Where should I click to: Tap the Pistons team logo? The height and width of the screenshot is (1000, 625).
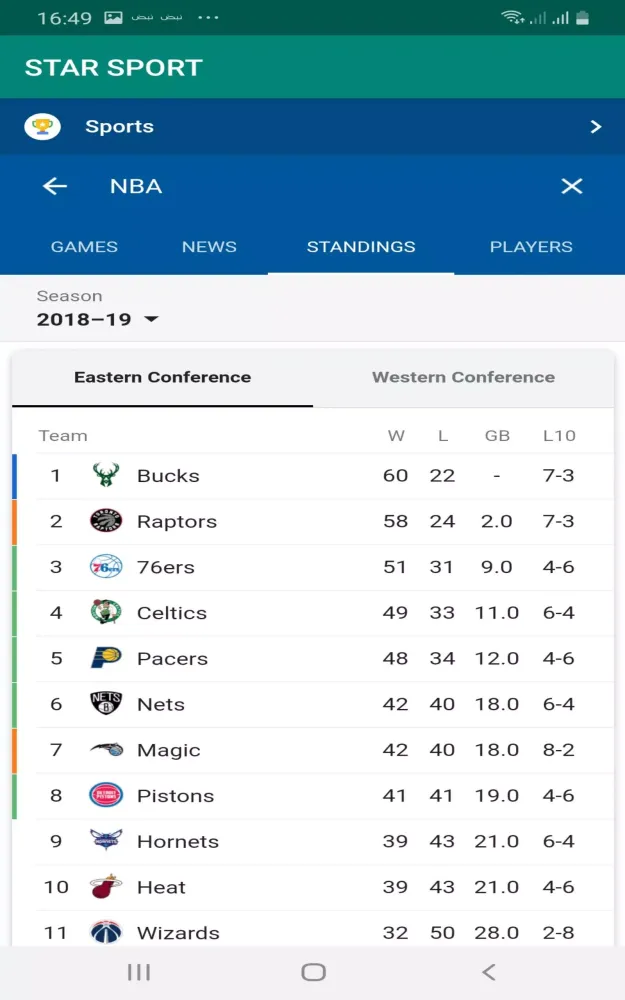click(105, 795)
